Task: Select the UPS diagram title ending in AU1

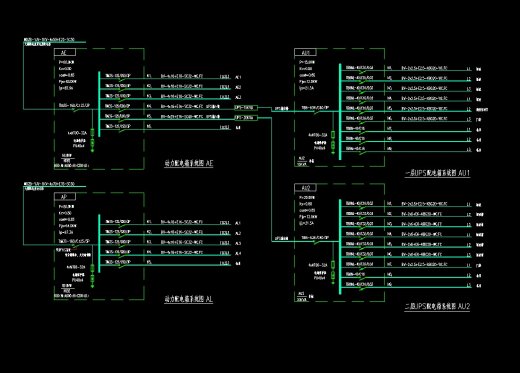Action: pos(437,173)
